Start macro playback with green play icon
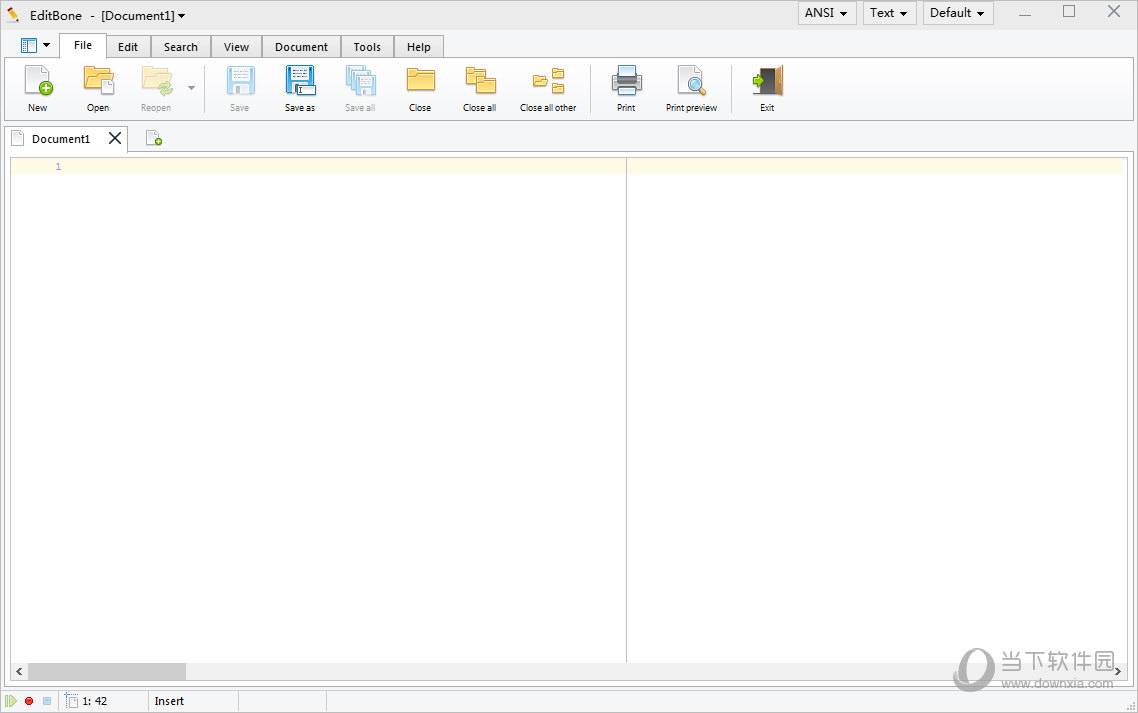 click(x=11, y=701)
